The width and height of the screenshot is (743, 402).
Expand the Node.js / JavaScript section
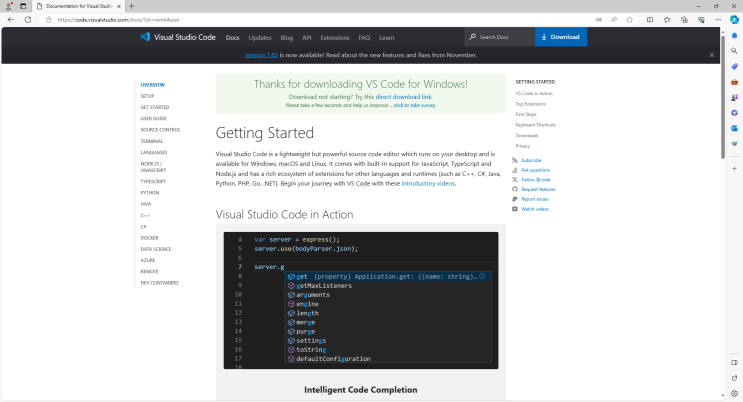[153, 167]
